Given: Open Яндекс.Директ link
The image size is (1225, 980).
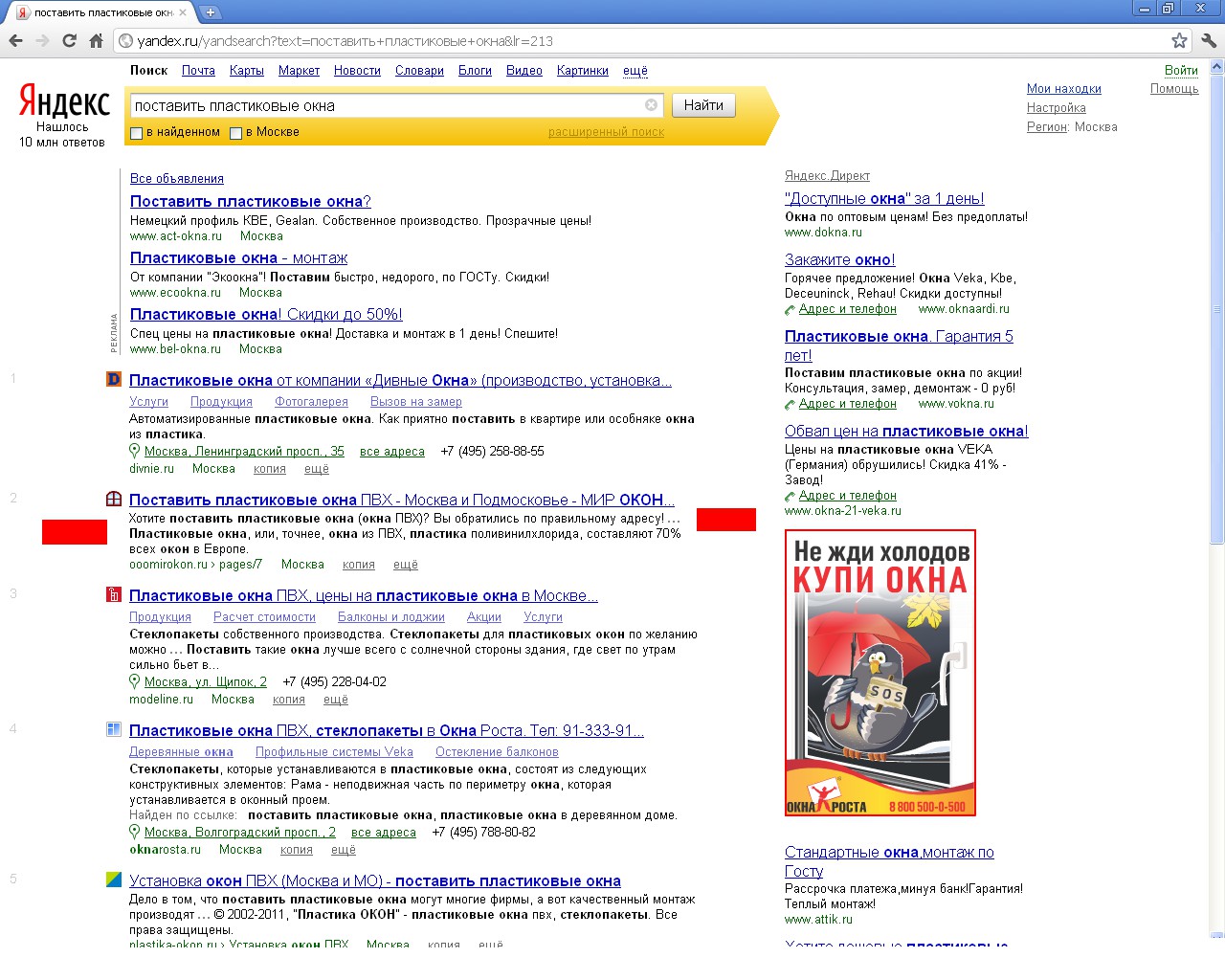Looking at the screenshot, I should [827, 176].
